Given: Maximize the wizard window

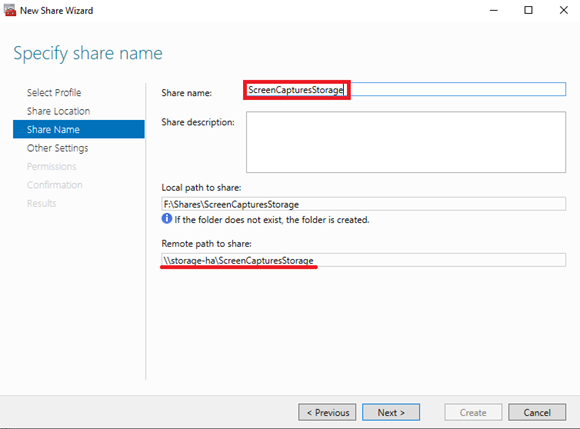Looking at the screenshot, I should pos(529,10).
